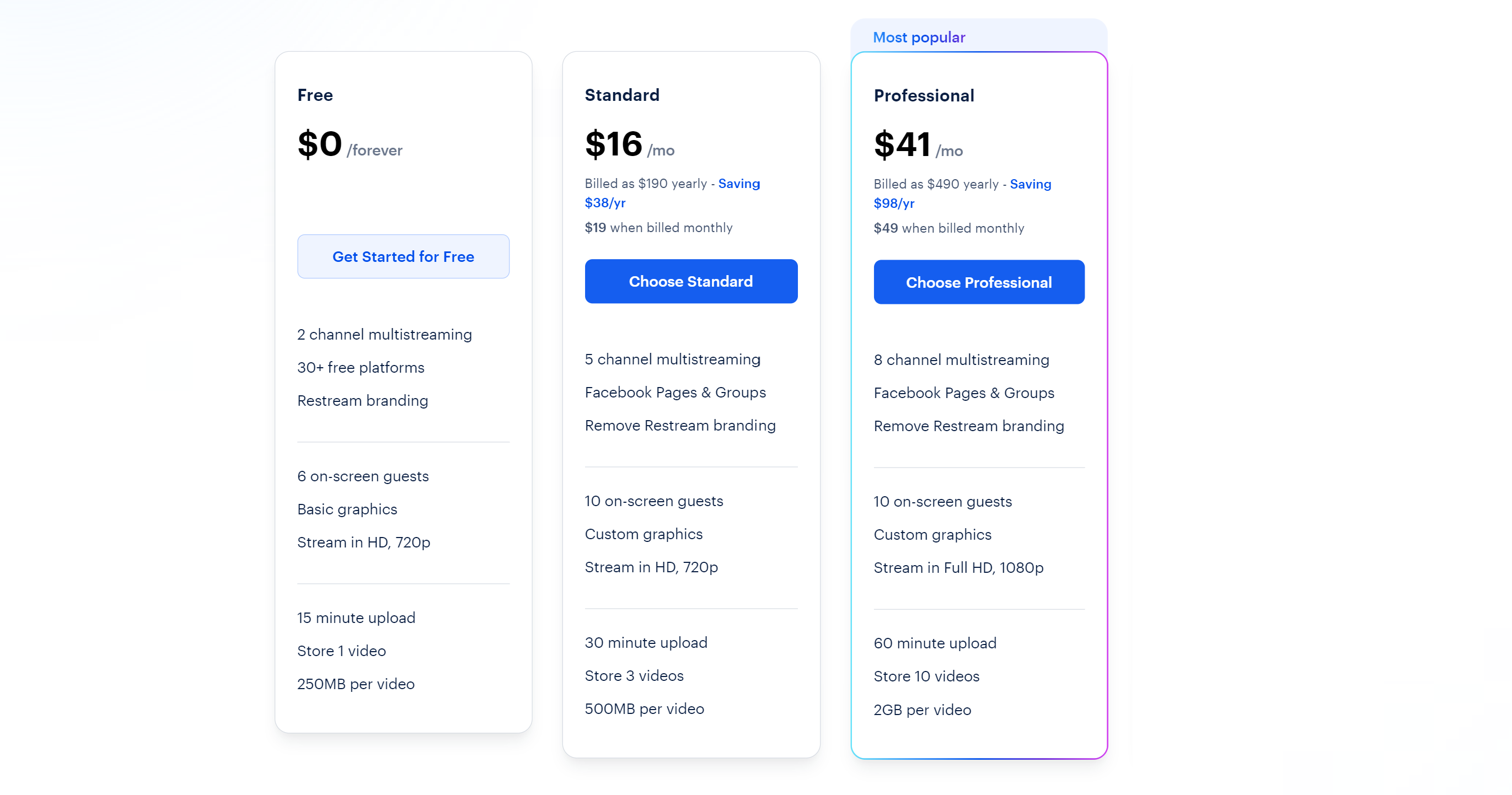Click the Professional plan heading
This screenshot has width=1512, height=795.
coord(924,95)
